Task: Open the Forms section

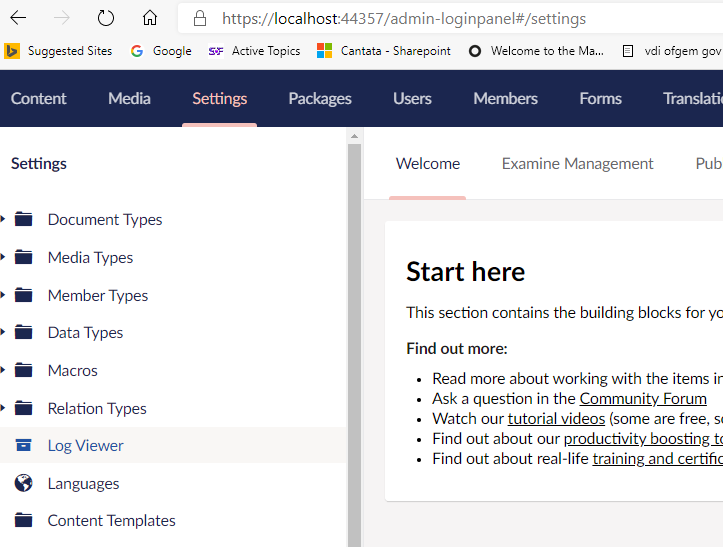Action: tap(600, 98)
